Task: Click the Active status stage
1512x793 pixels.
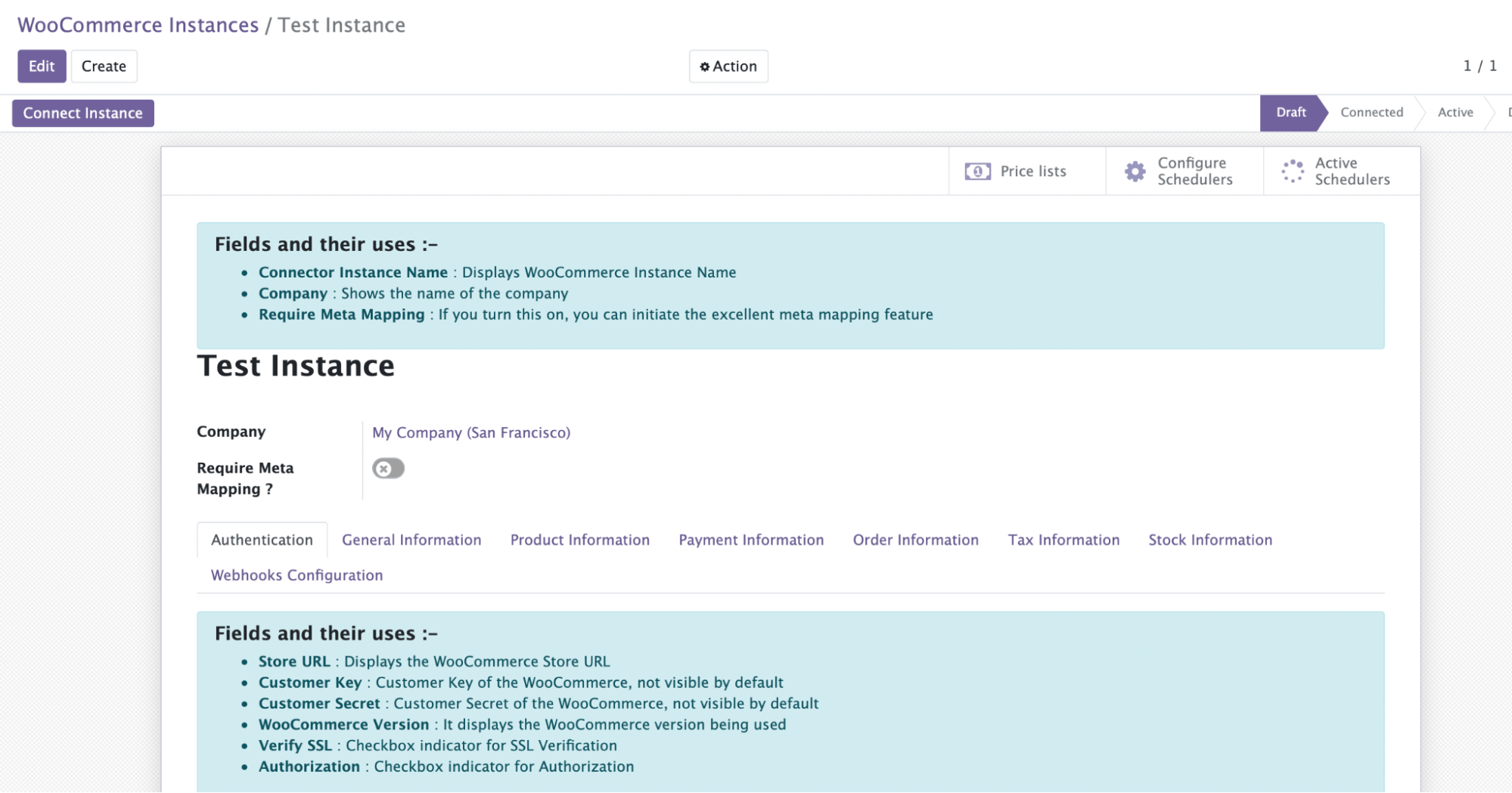Action: click(x=1455, y=113)
